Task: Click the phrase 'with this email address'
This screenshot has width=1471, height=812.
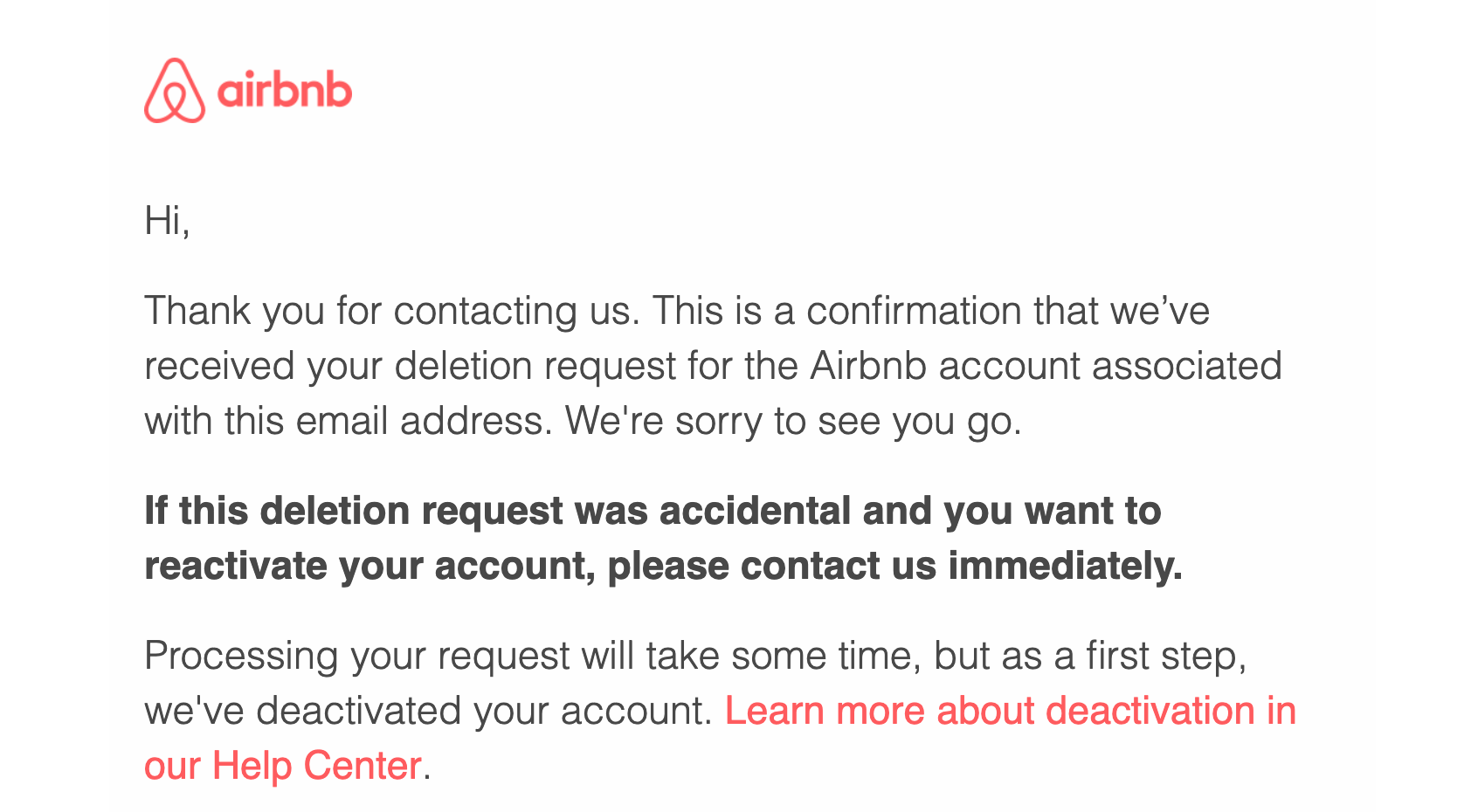Action: (349, 421)
